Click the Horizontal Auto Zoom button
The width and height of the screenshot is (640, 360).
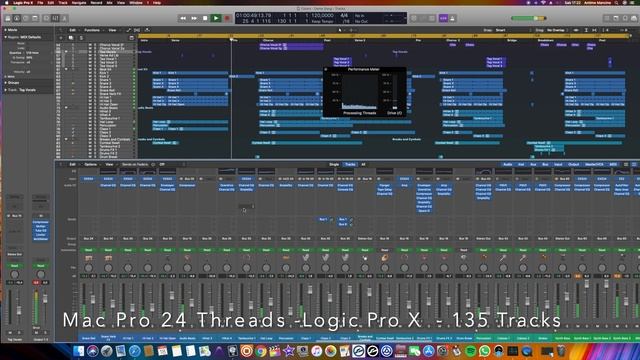coord(594,30)
